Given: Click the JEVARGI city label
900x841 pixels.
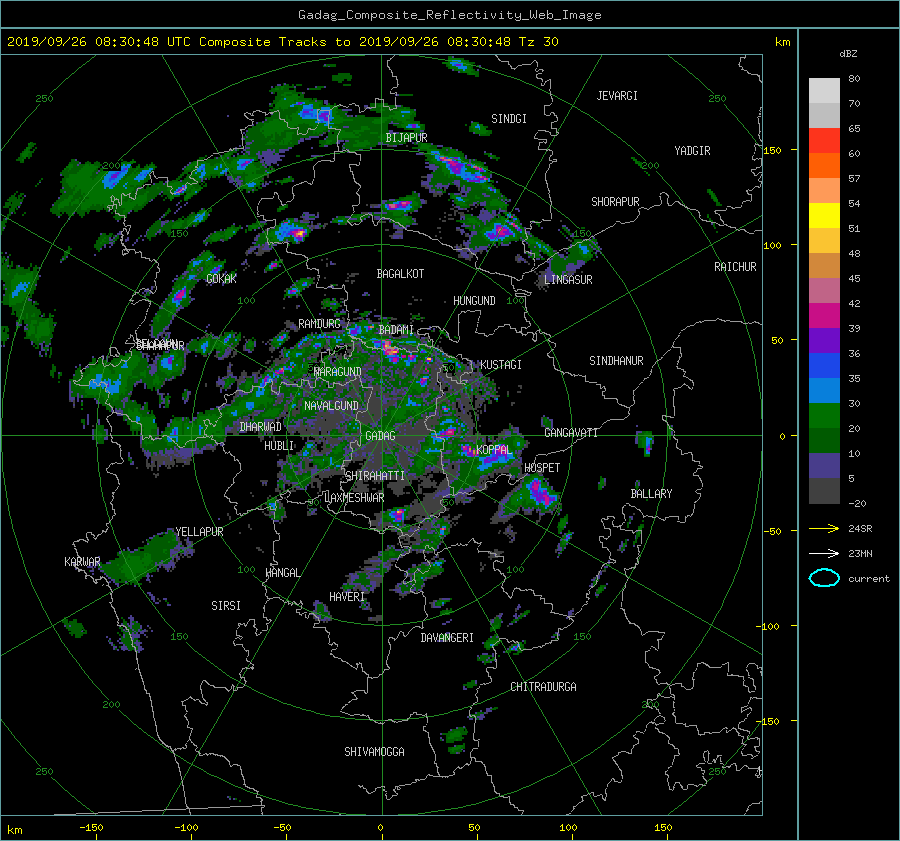Looking at the screenshot, I should pos(617,96).
